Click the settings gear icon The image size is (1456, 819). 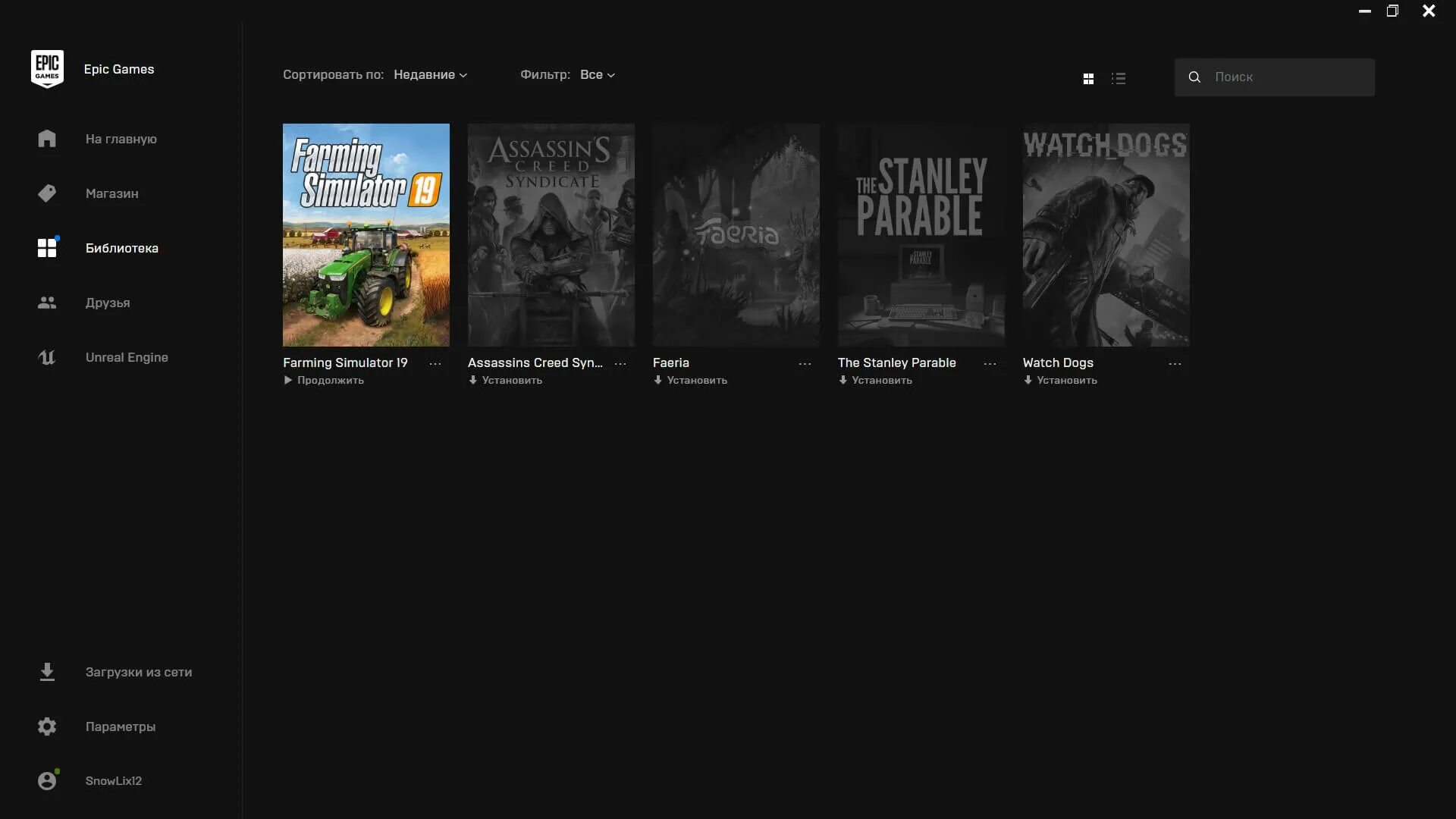(x=47, y=726)
